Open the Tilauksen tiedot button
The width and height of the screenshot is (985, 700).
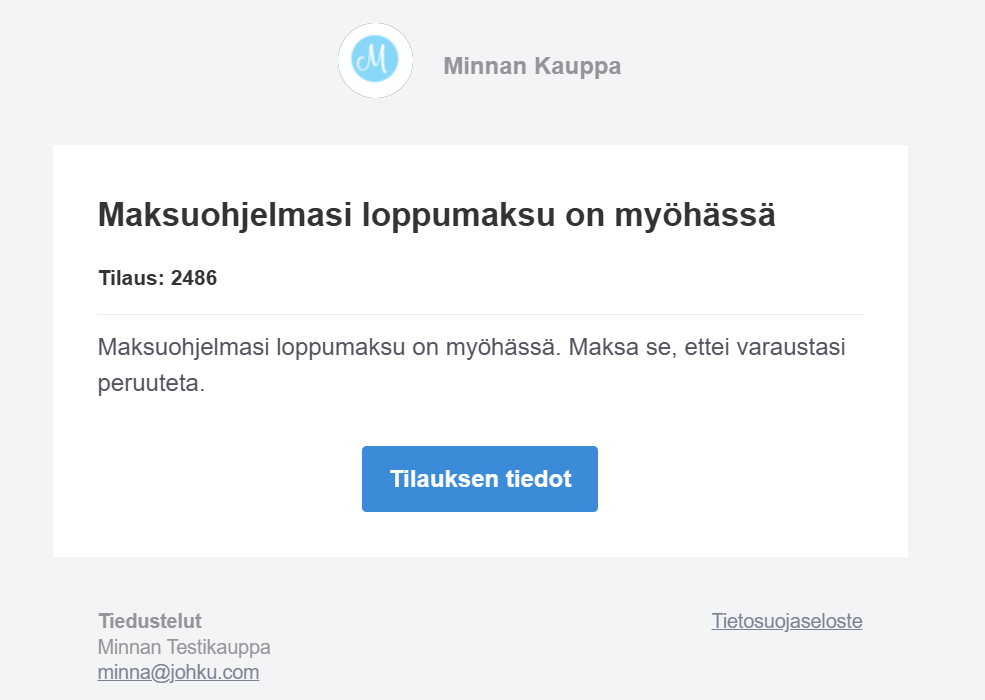point(480,479)
